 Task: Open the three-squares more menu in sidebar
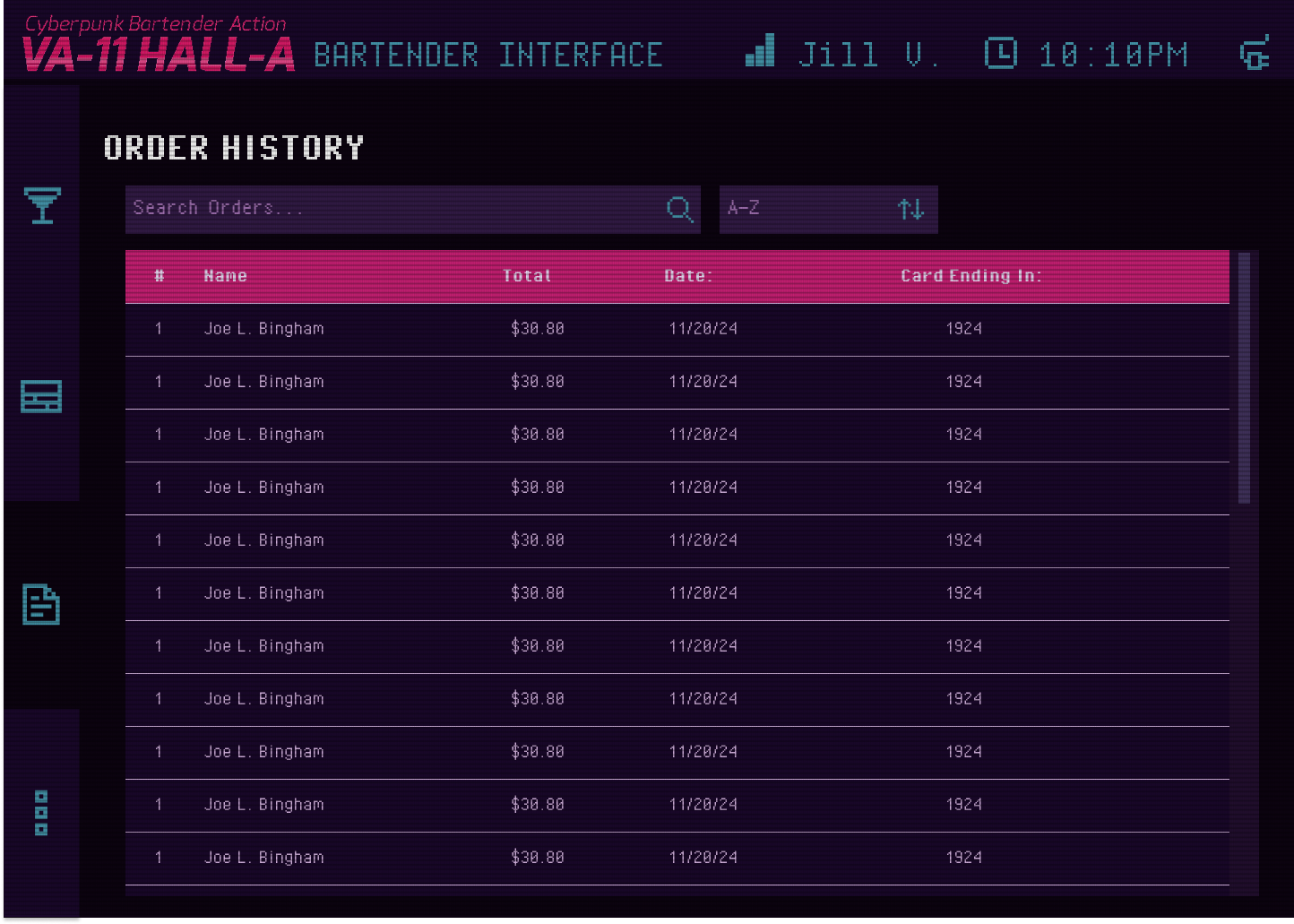click(x=41, y=813)
